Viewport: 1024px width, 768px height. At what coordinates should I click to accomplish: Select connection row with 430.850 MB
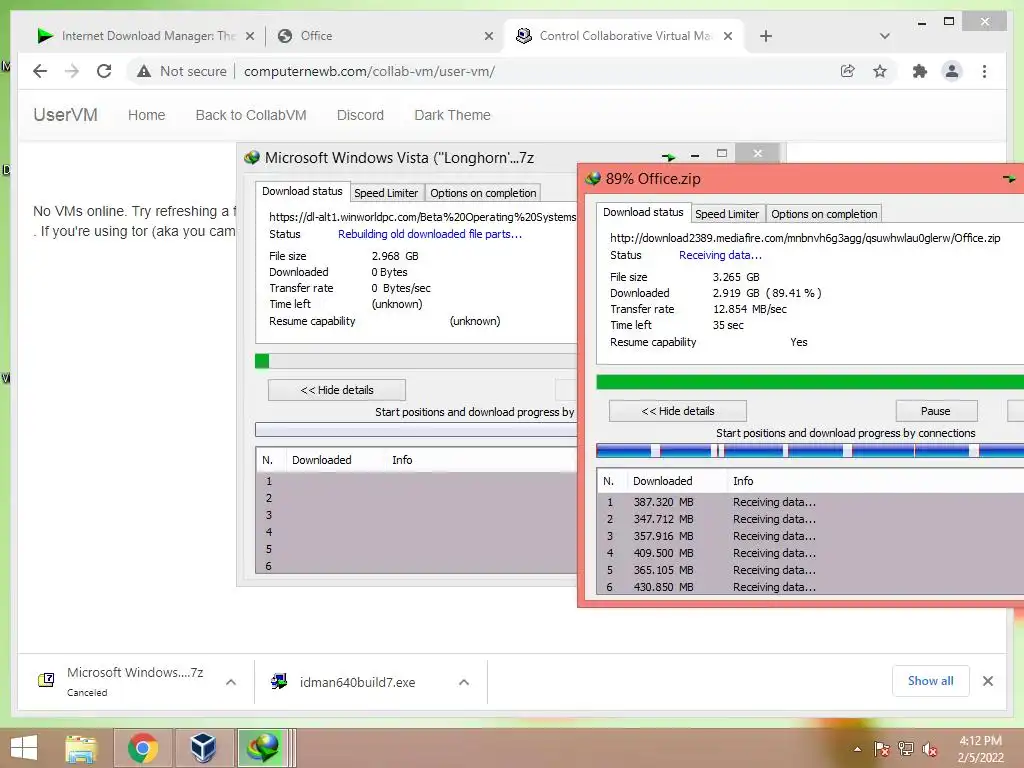pos(810,586)
